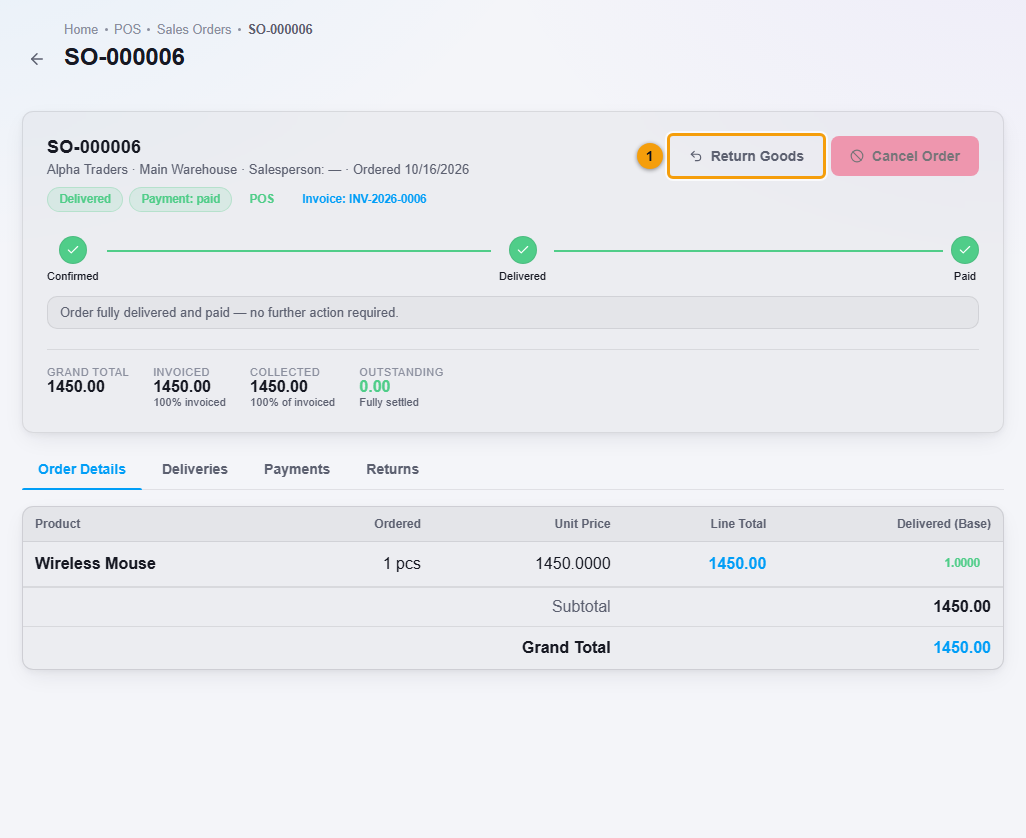The image size is (1026, 838).
Task: Click the Delivered (Base) value 1.0000
Action: click(962, 563)
